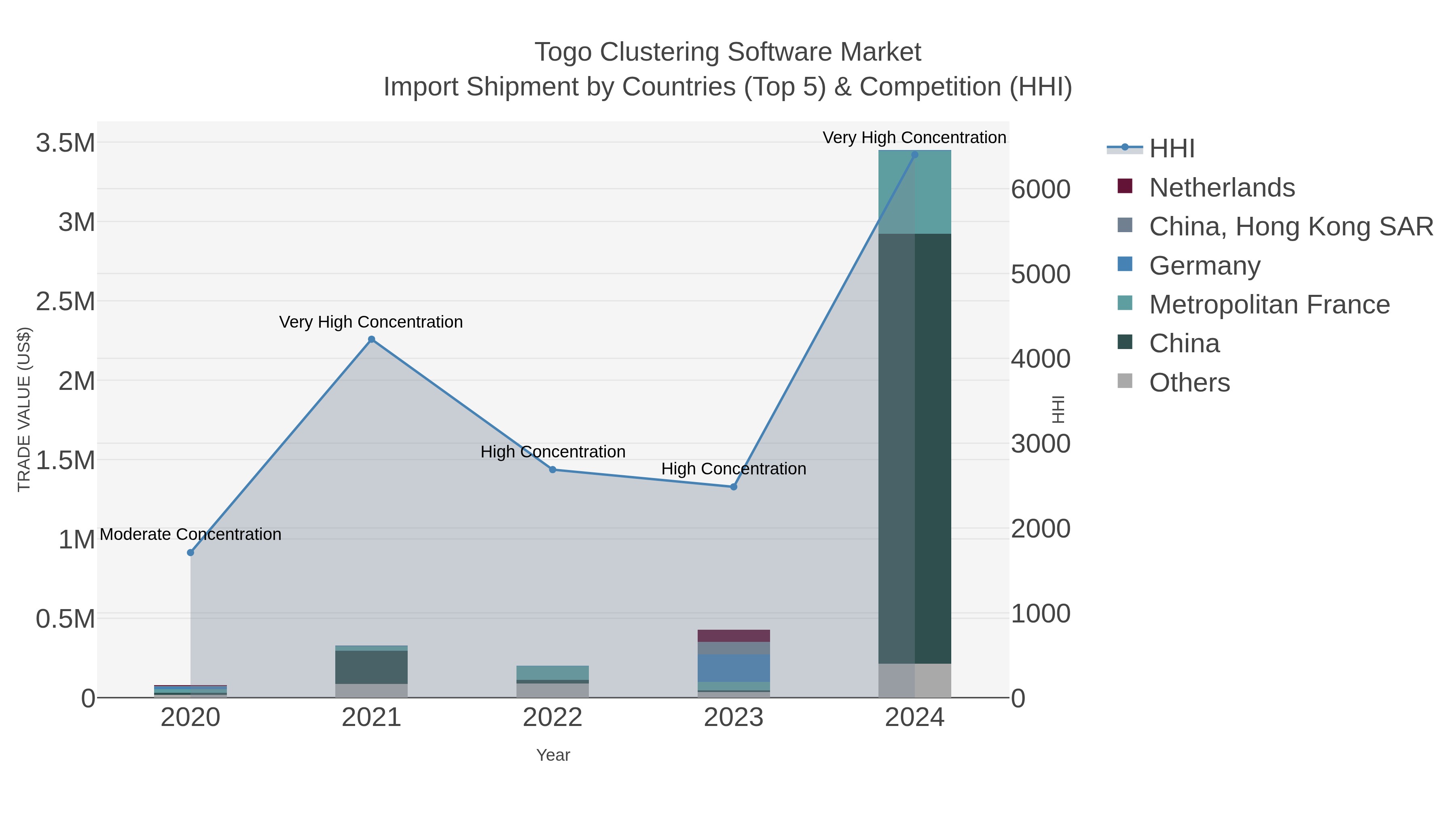
Task: Select the 2022 HHI data point
Action: pyautogui.click(x=553, y=469)
